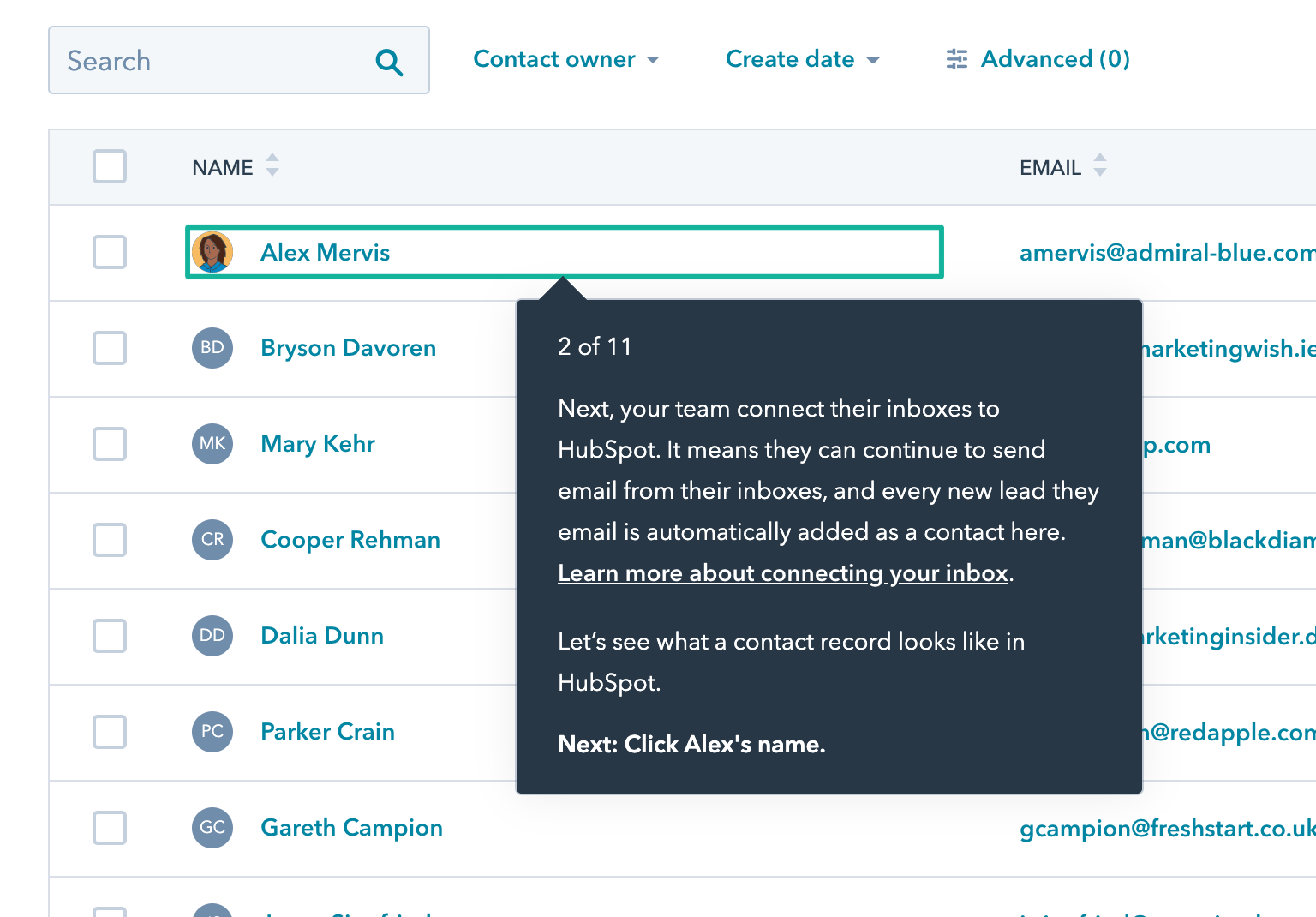Click the search magnifier icon
This screenshot has width=1316, height=917.
coord(390,62)
